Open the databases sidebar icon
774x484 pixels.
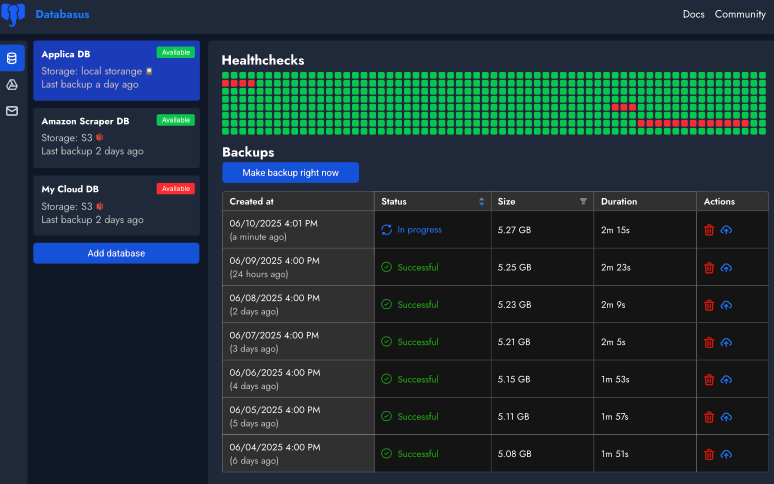click(x=12, y=59)
